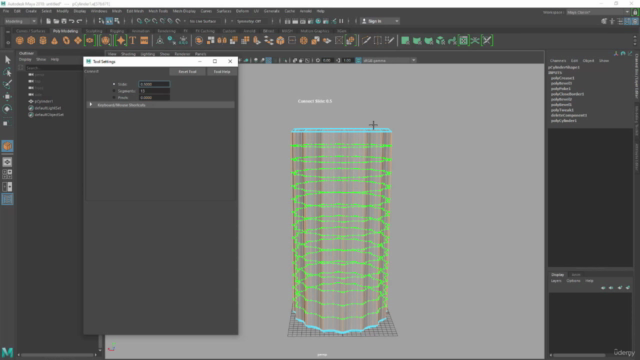The image size is (640, 360).
Task: Click the Segments value input field
Action: [x=154, y=91]
